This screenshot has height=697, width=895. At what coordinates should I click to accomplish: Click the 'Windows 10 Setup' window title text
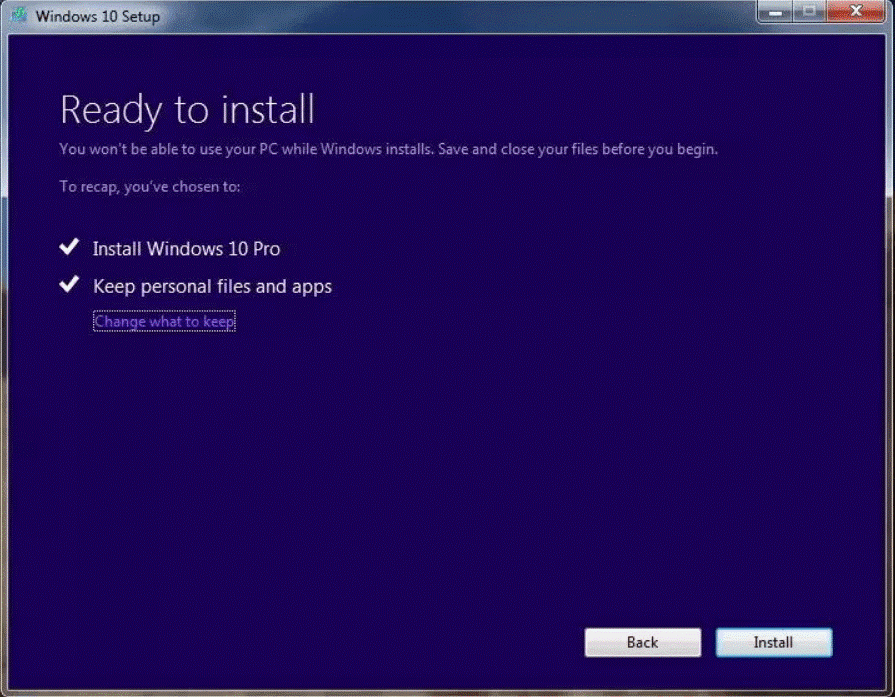[x=98, y=17]
